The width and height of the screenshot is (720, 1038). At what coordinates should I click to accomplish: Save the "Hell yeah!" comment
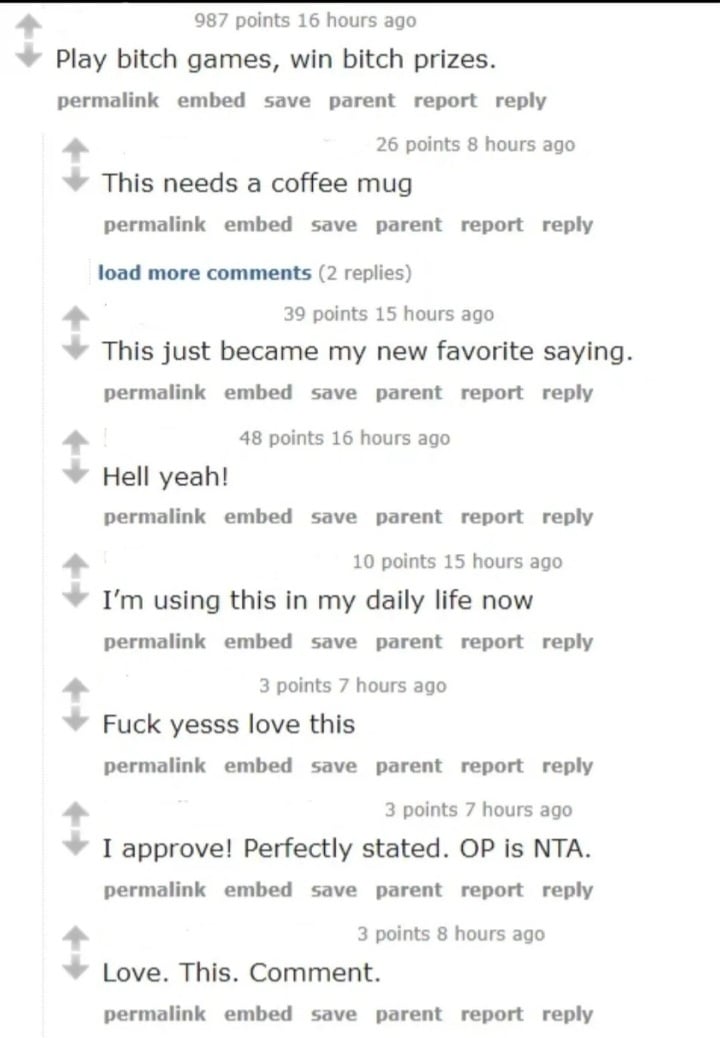click(334, 517)
